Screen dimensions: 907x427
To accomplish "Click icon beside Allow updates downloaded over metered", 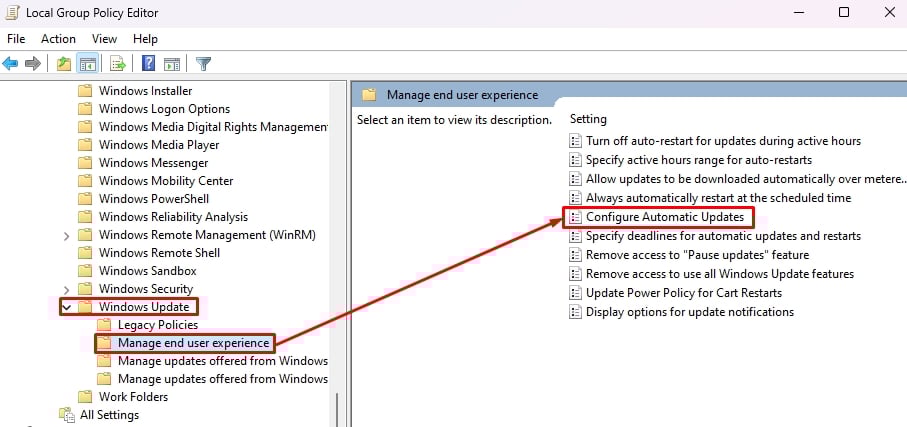I will 575,179.
